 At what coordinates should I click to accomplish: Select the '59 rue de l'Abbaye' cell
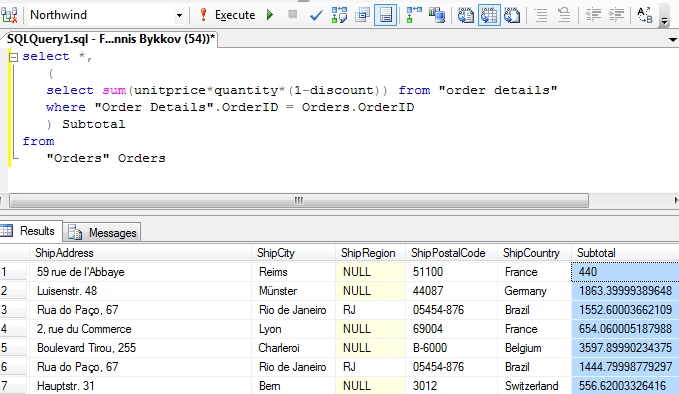140,272
